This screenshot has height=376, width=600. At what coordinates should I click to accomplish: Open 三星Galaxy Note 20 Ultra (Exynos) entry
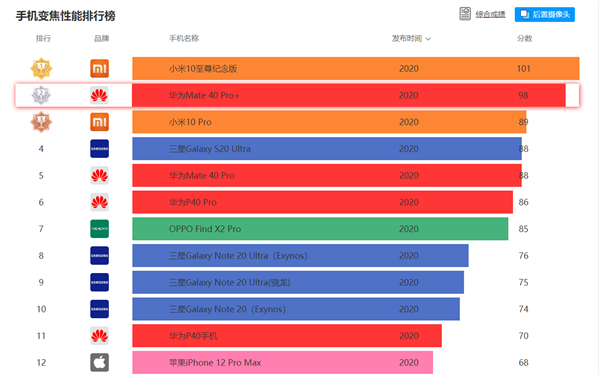click(238, 256)
